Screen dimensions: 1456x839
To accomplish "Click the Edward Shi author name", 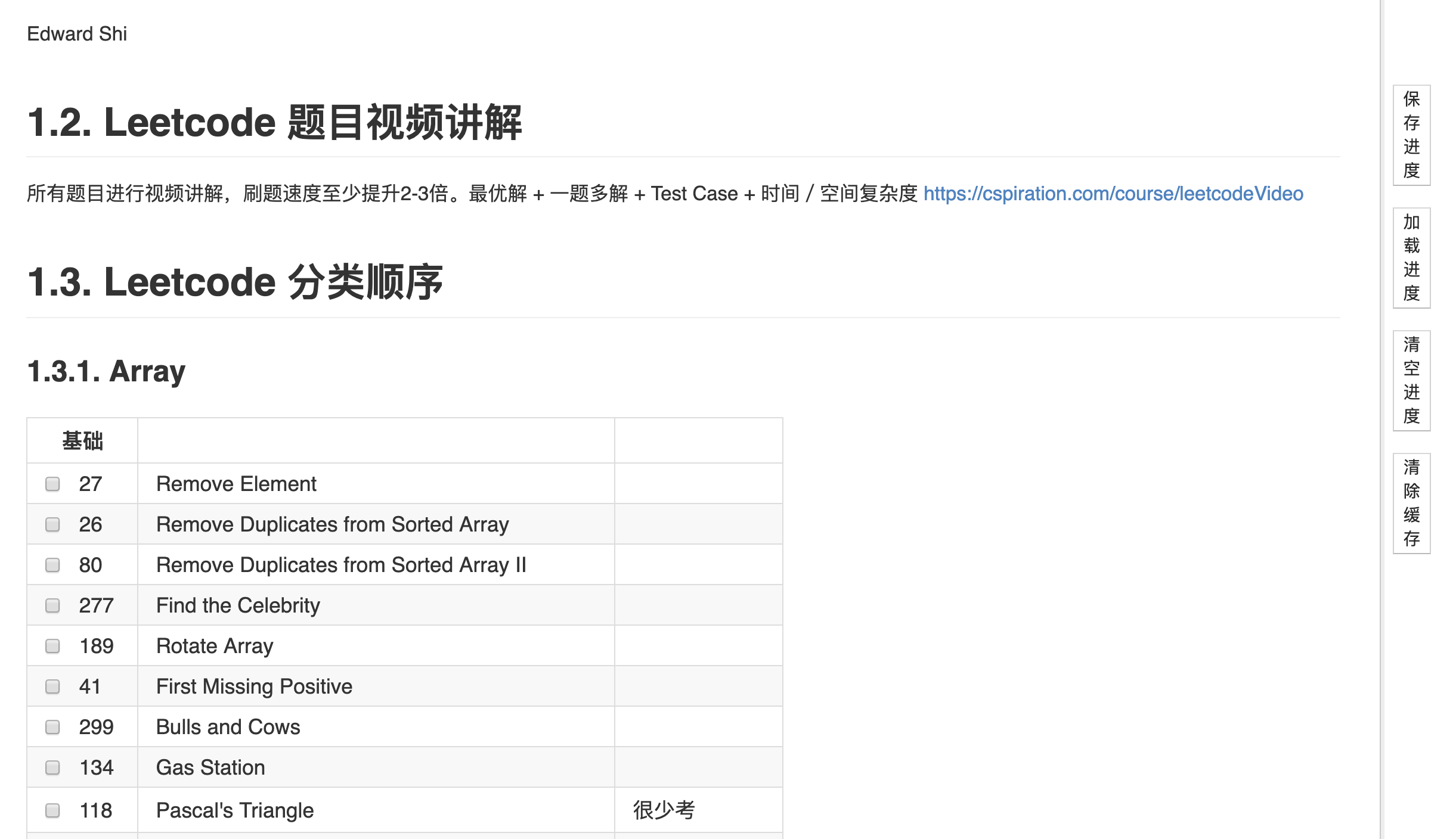I will point(77,34).
